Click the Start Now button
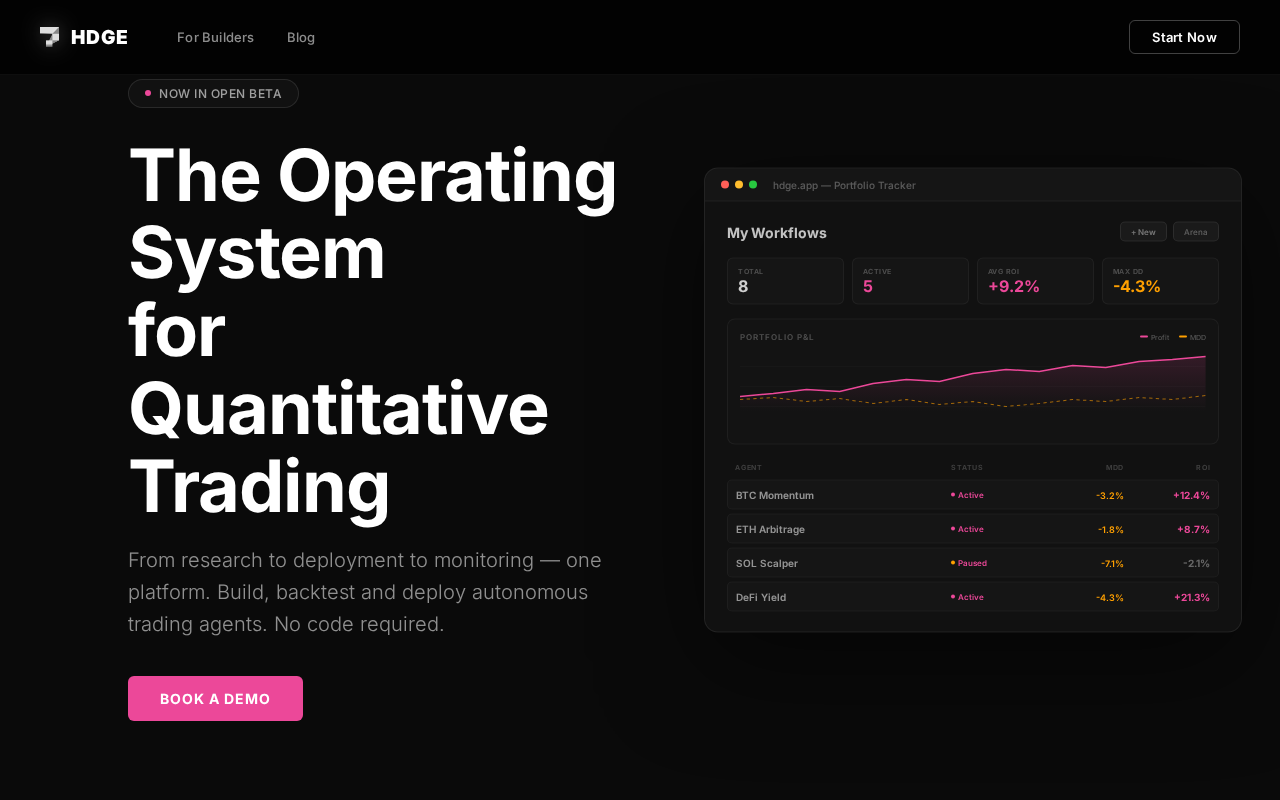1280x800 pixels. 1184,37
